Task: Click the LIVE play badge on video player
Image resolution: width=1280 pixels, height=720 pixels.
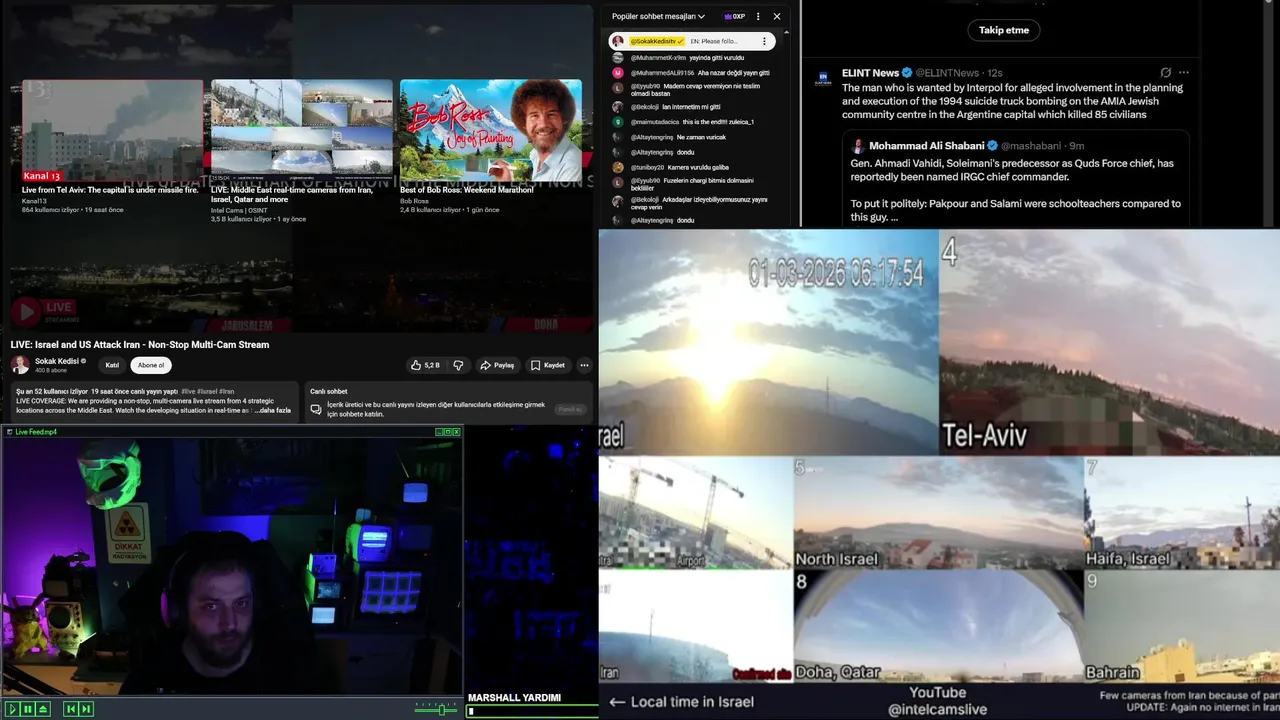Action: click(44, 310)
